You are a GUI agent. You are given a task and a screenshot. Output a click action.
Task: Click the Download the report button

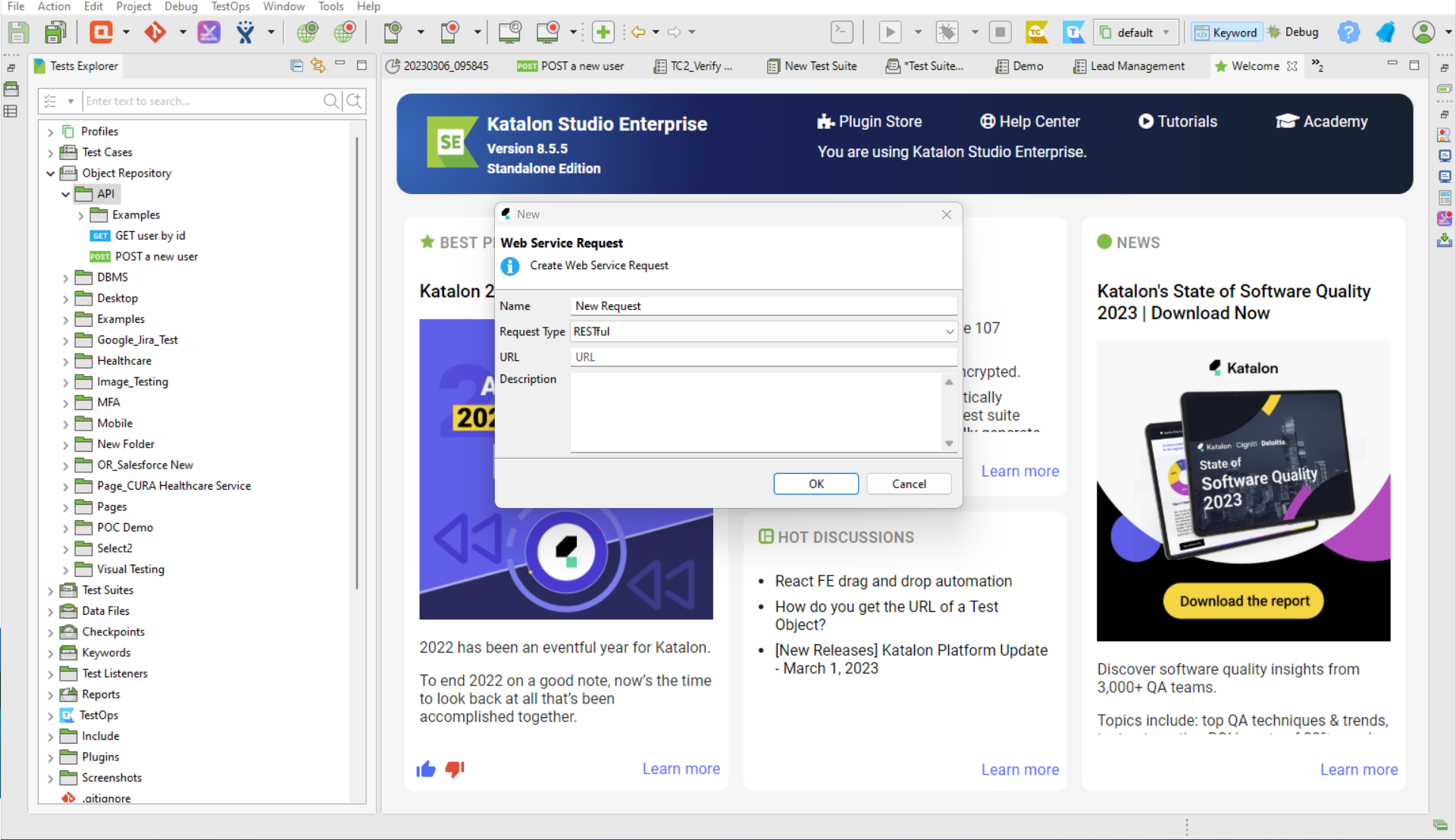pyautogui.click(x=1244, y=601)
